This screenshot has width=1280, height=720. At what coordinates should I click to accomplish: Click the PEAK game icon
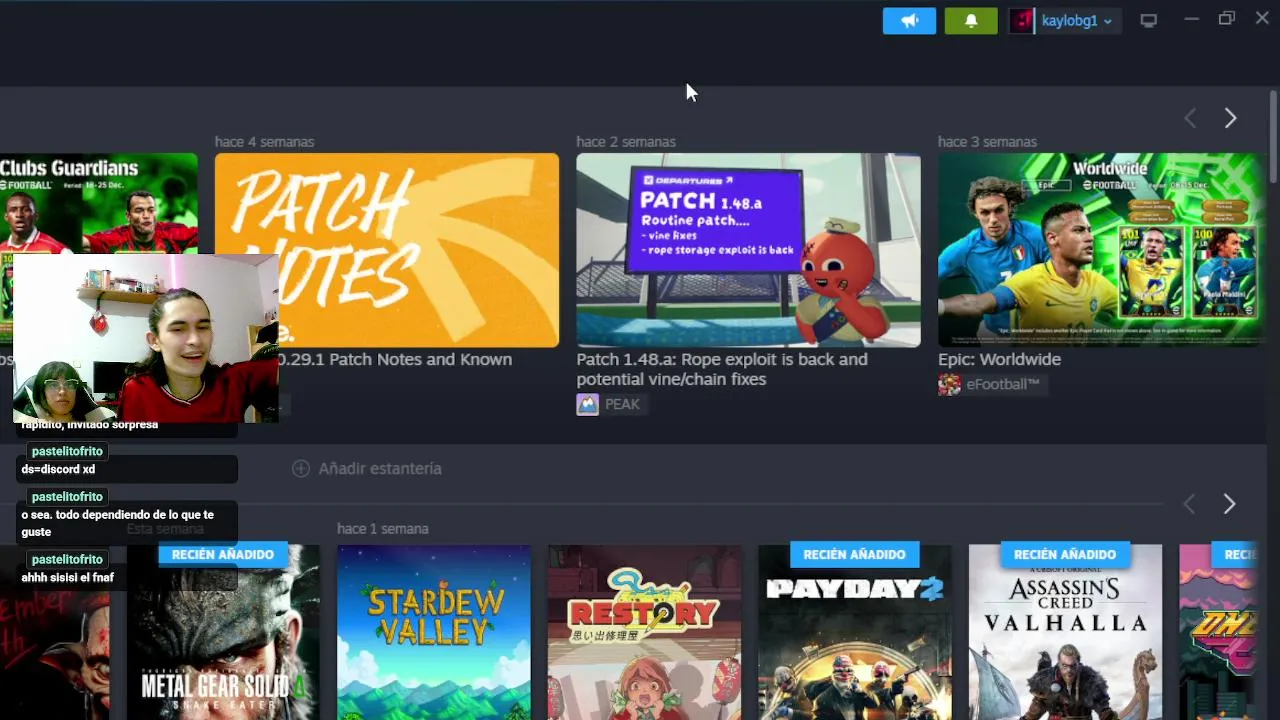click(587, 404)
